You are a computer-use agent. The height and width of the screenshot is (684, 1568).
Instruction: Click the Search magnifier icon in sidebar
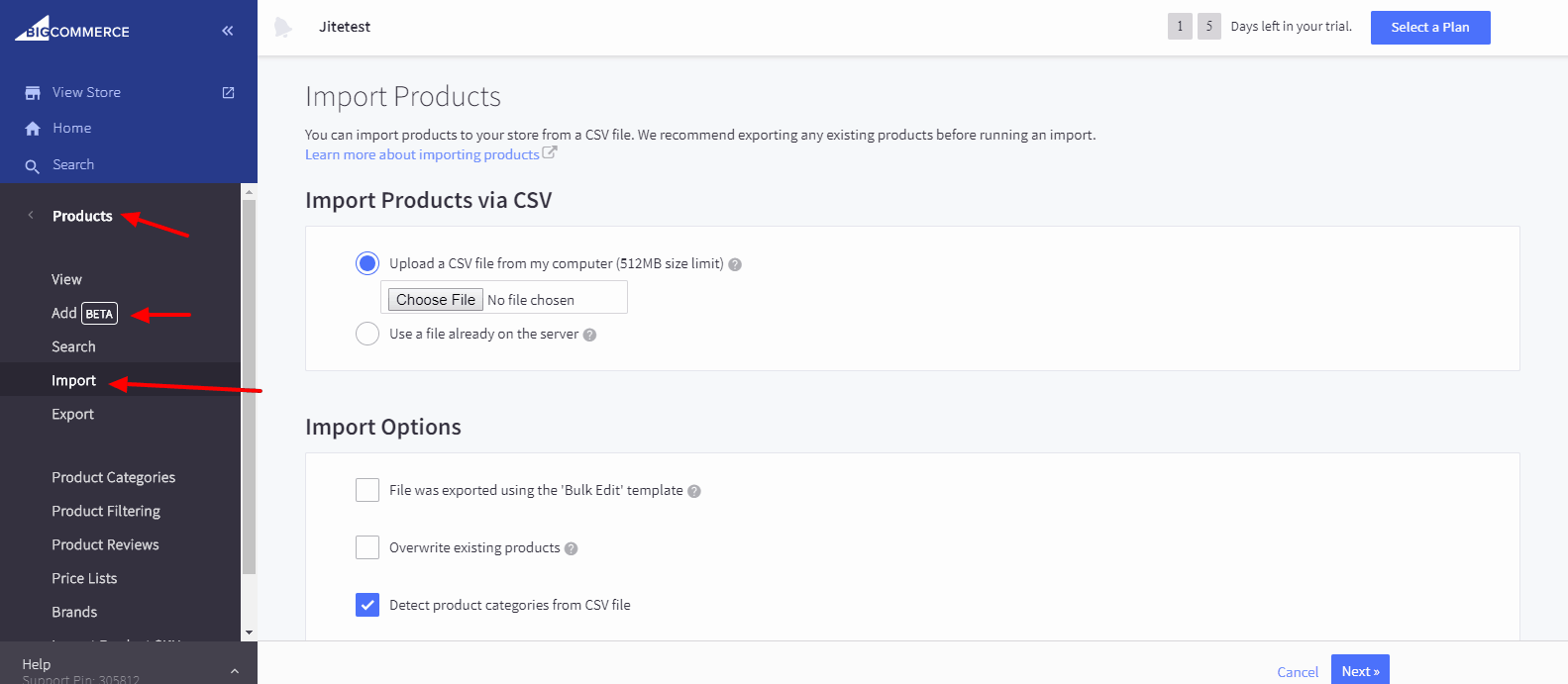point(33,166)
